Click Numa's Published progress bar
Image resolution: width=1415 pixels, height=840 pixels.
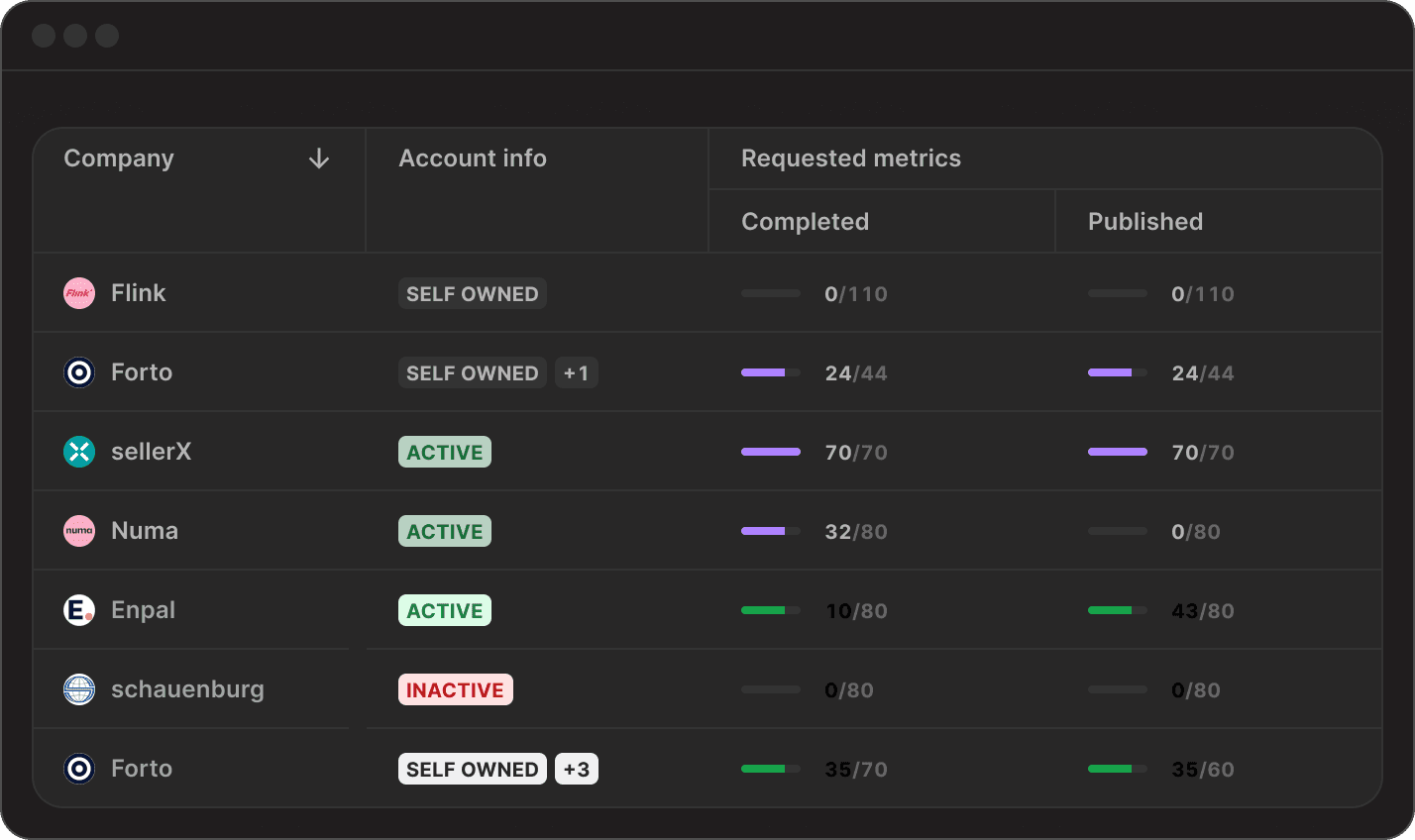pyautogui.click(x=1118, y=531)
